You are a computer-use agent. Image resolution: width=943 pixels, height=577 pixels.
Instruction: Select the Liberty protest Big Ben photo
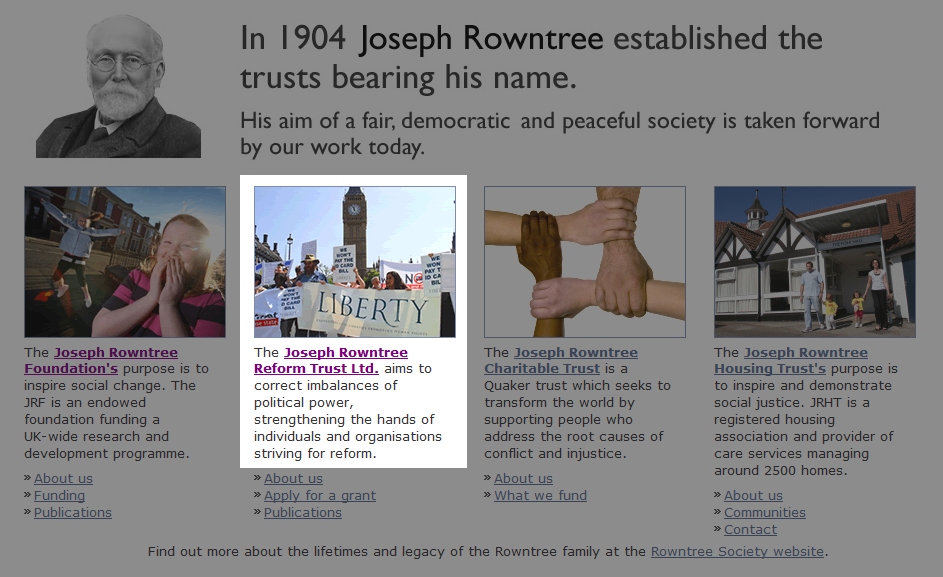(x=355, y=262)
